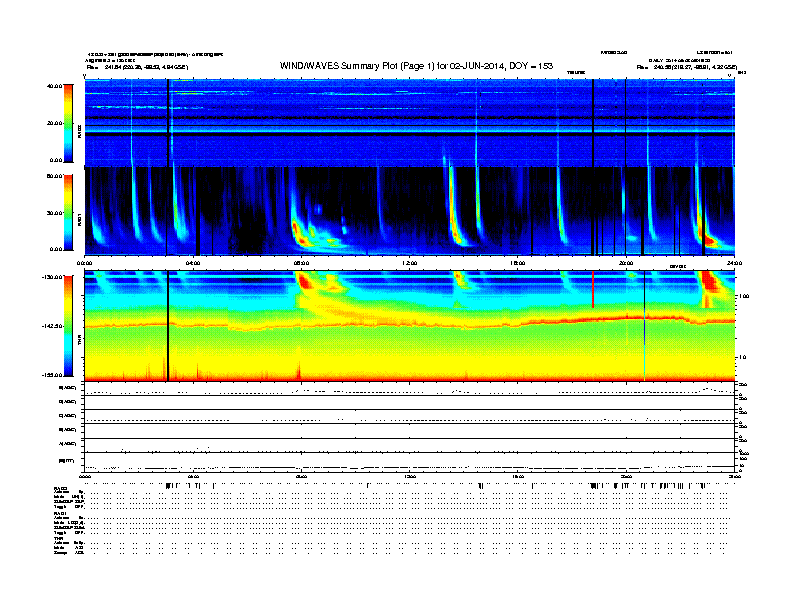
Task: Click the 100 label on TNR right axis
Action: [x=744, y=296]
